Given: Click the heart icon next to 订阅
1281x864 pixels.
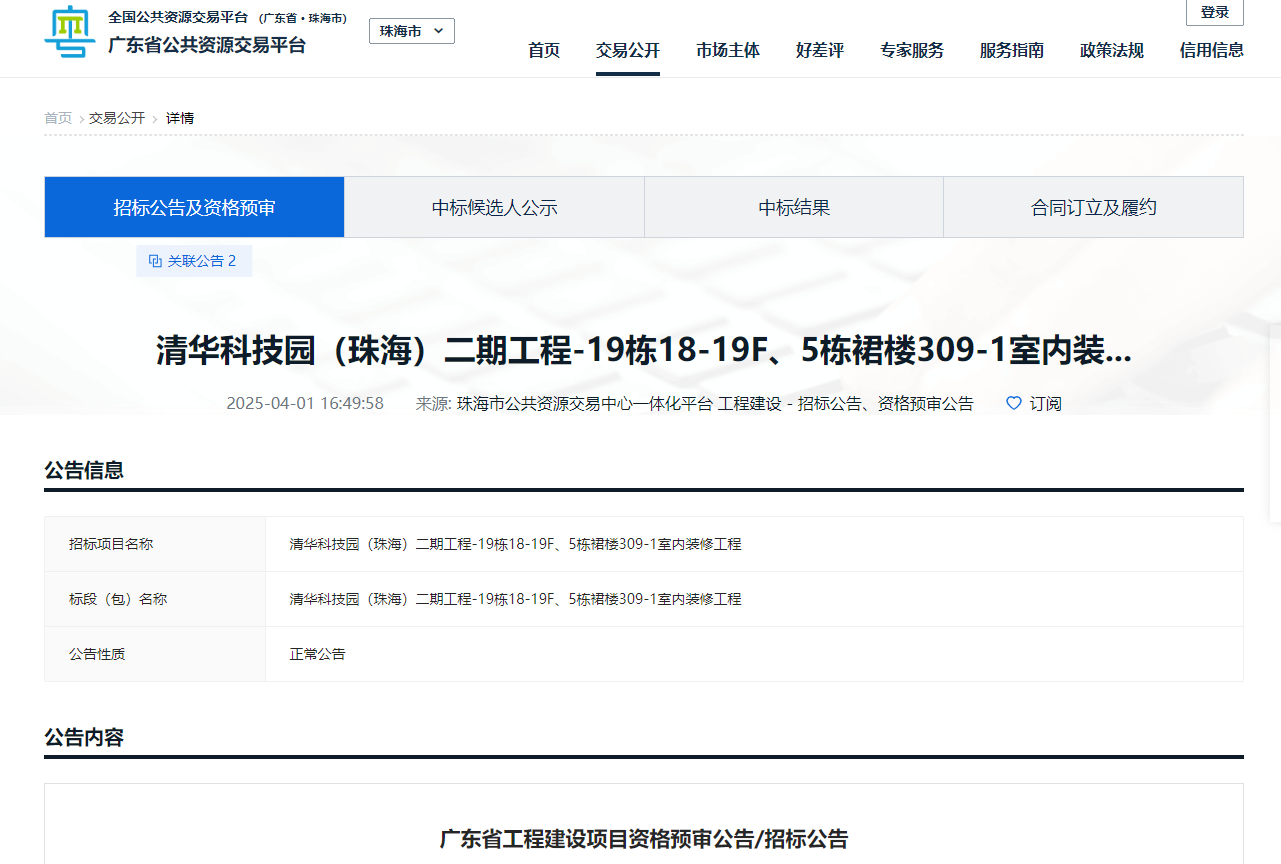Looking at the screenshot, I should coord(1012,403).
